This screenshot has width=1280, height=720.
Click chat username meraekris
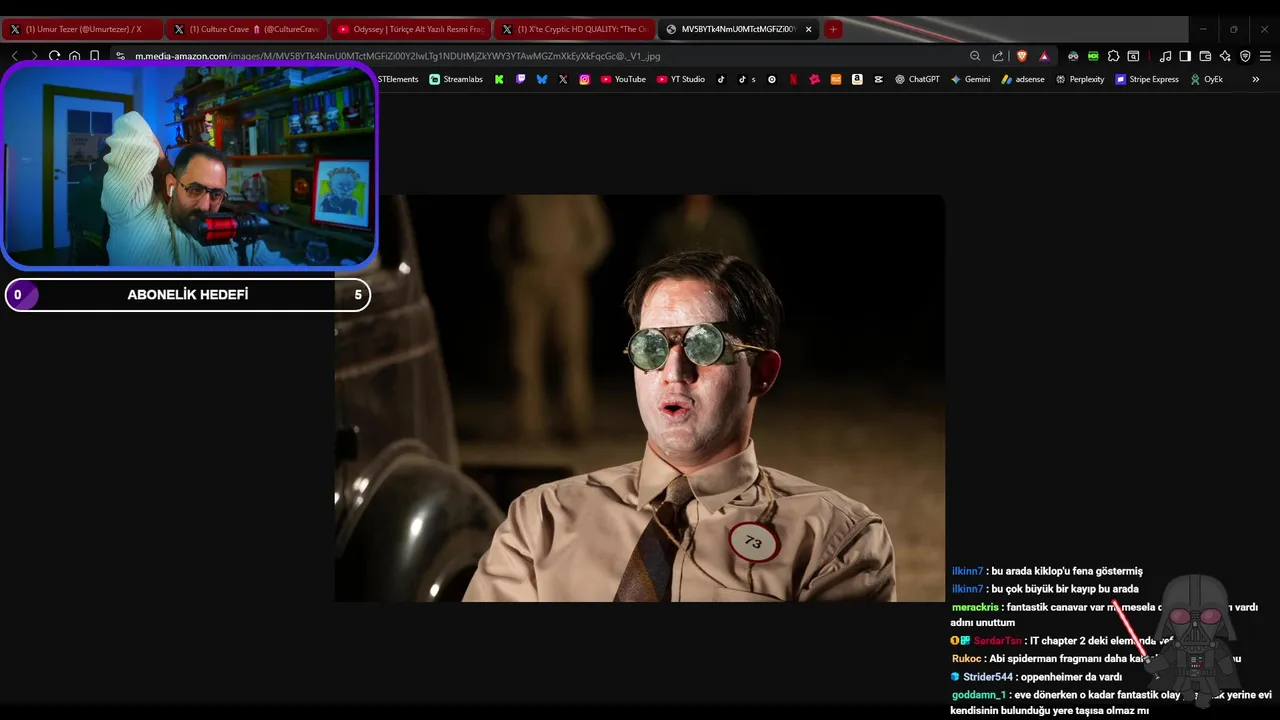pos(975,607)
